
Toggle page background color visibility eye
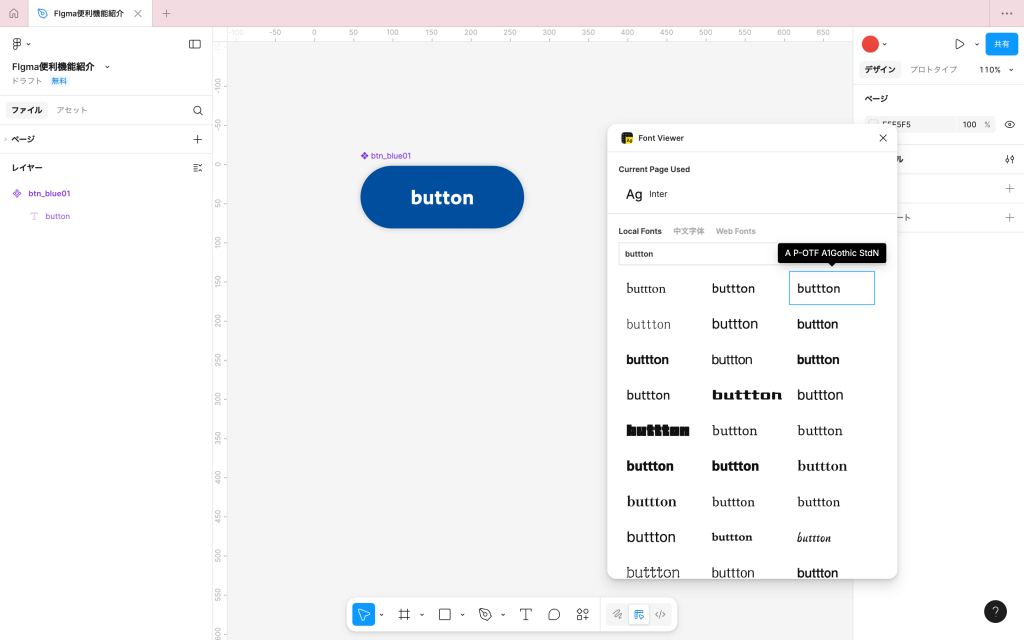click(1009, 124)
